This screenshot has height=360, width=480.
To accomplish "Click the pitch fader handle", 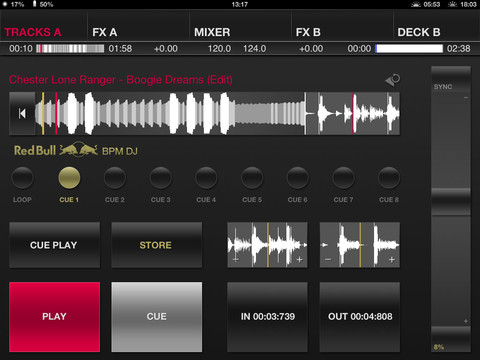I will (x=451, y=202).
